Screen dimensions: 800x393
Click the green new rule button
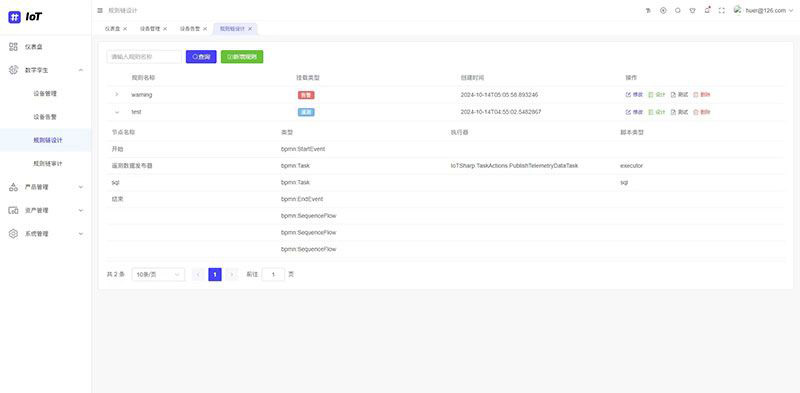click(242, 57)
